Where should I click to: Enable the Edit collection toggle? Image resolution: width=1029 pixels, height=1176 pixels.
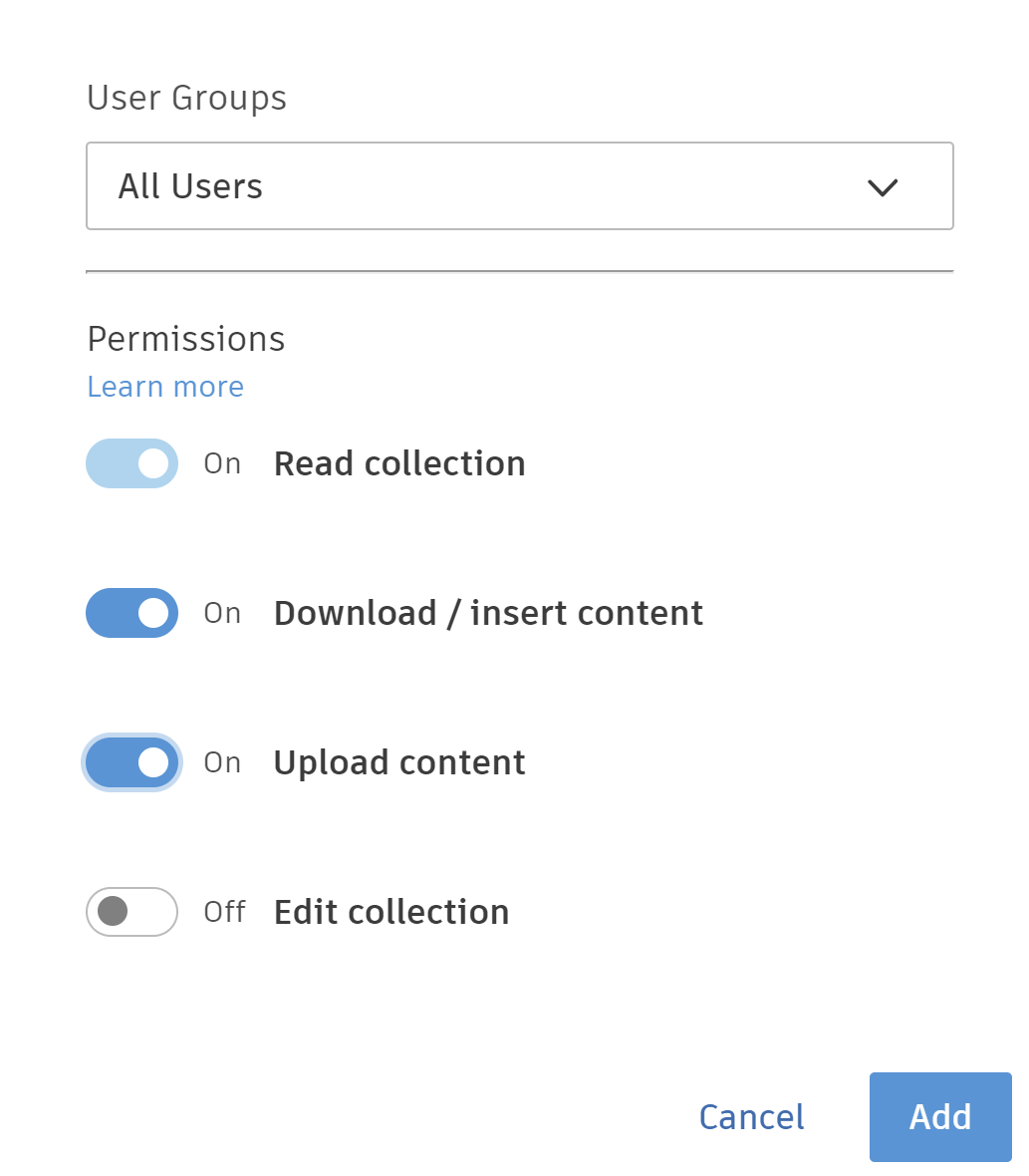pos(131,912)
